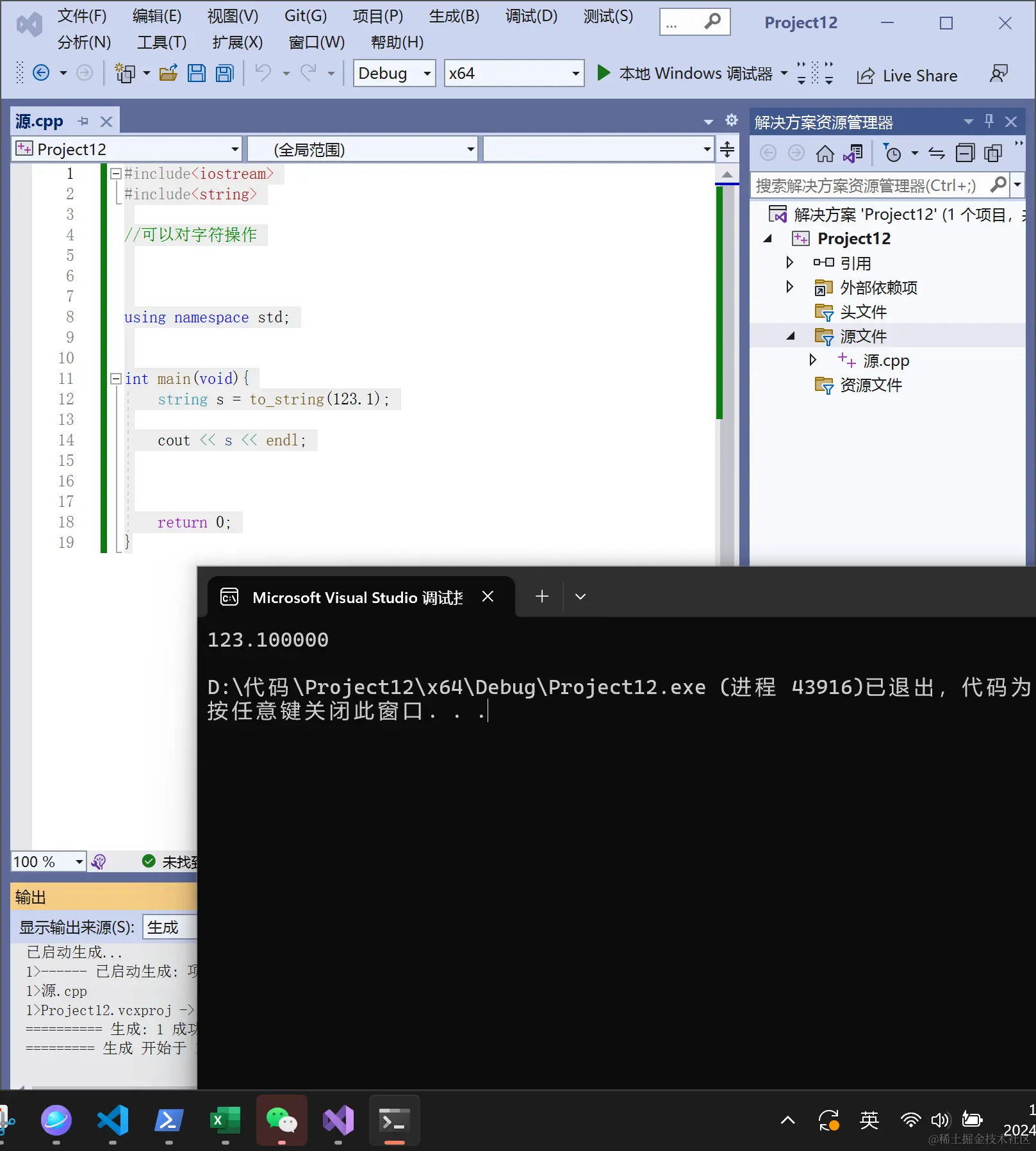
Task: Open the title bar search box
Action: [x=695, y=22]
